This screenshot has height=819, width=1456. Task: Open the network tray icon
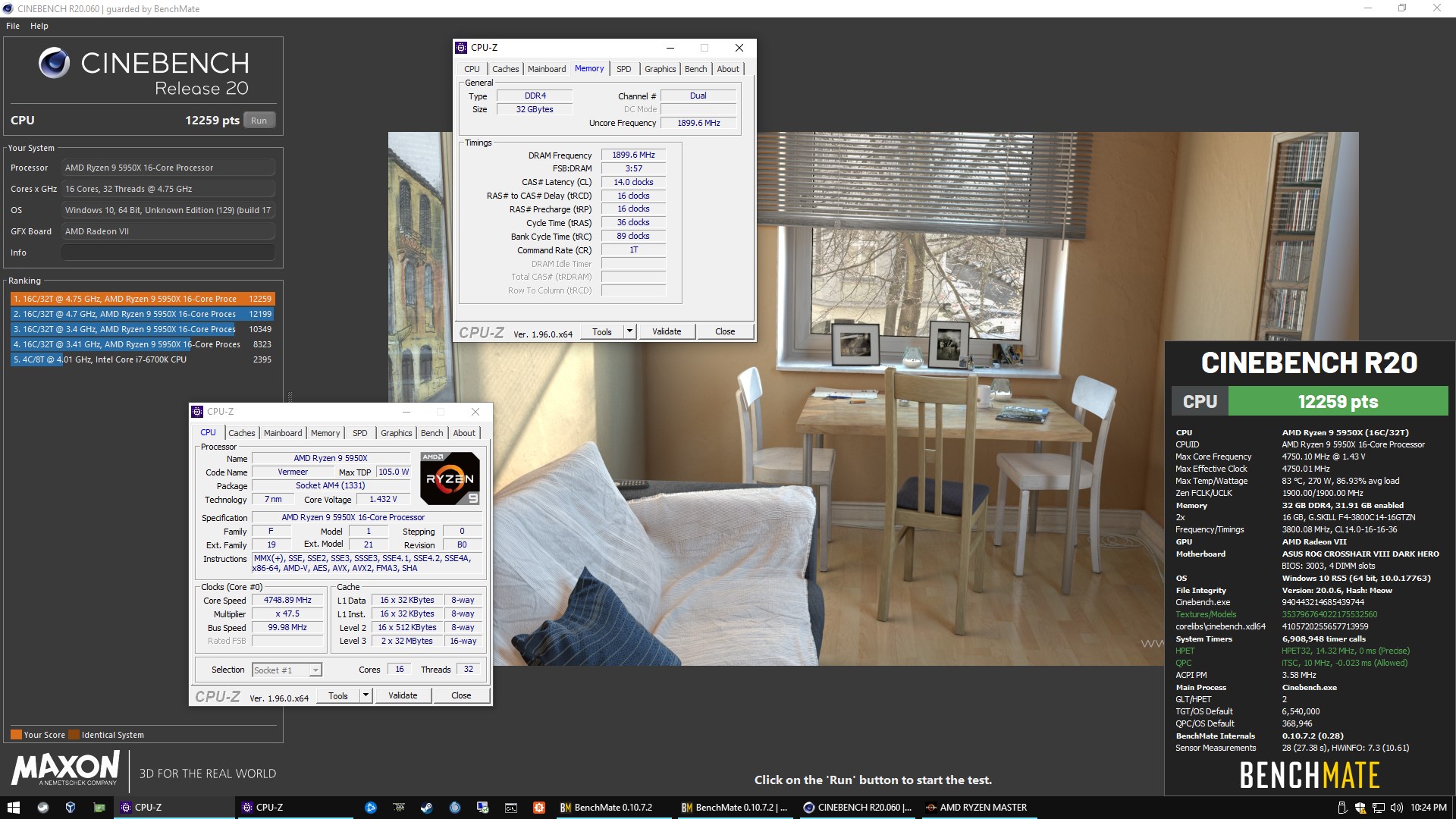[x=1378, y=808]
